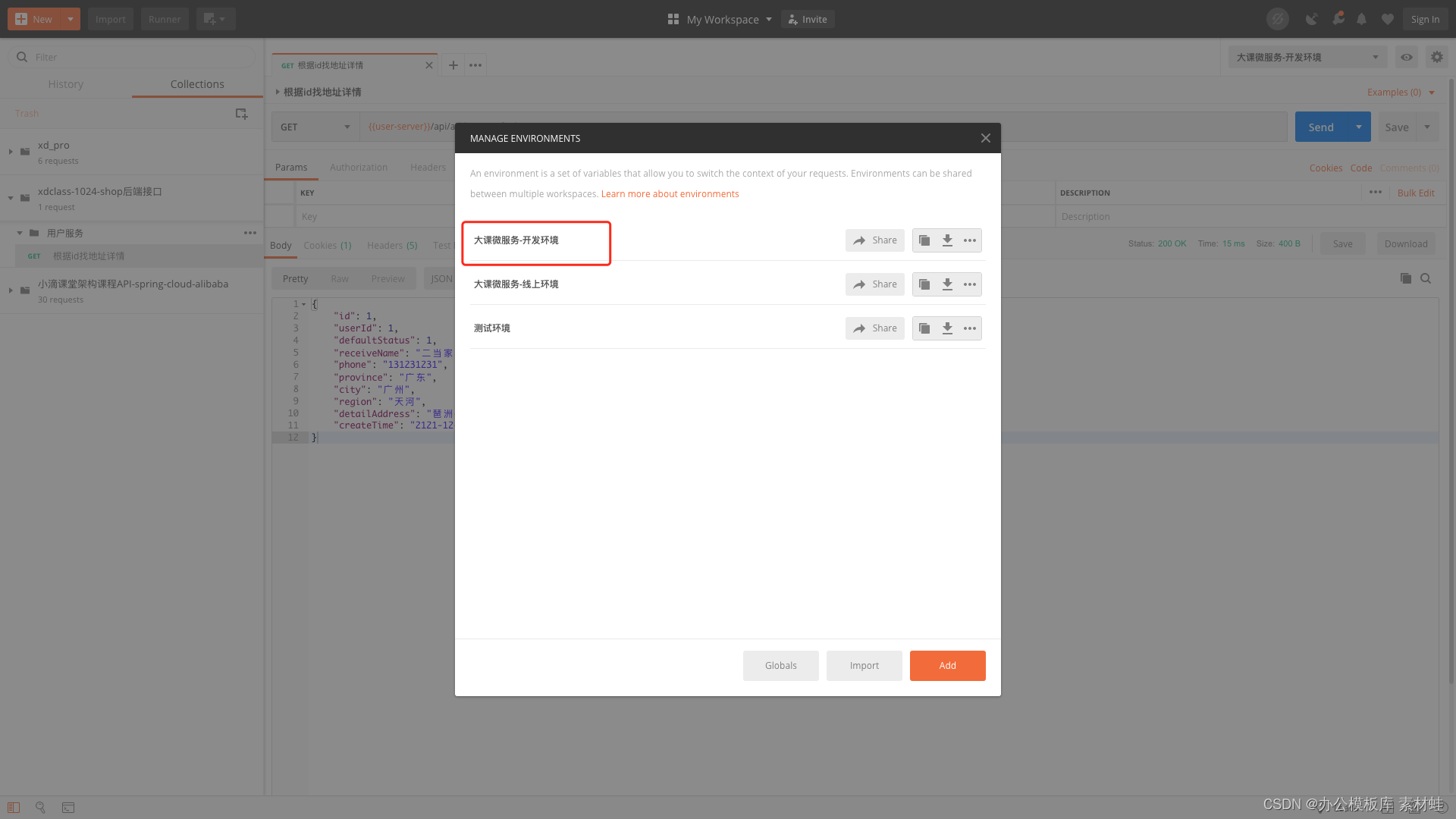Share the 测试环境 environment
Image resolution: width=1456 pixels, height=819 pixels.
[875, 328]
